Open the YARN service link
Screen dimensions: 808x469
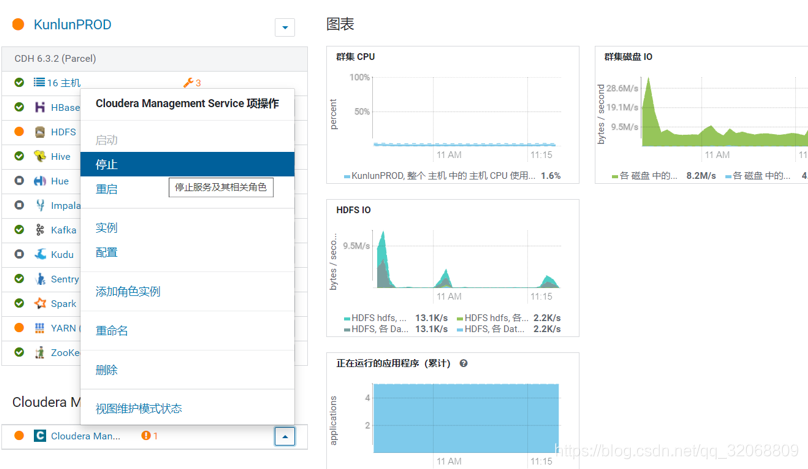[x=65, y=328]
